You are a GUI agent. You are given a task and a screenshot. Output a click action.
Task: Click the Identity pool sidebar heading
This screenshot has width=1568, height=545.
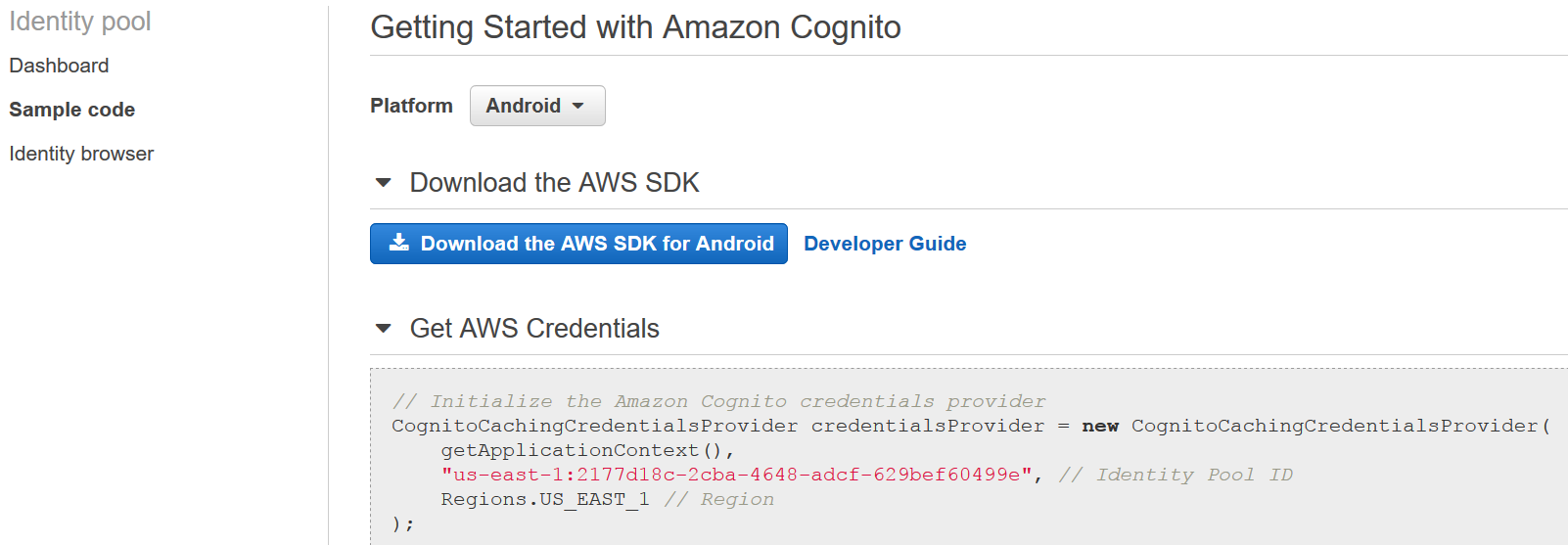(x=79, y=22)
